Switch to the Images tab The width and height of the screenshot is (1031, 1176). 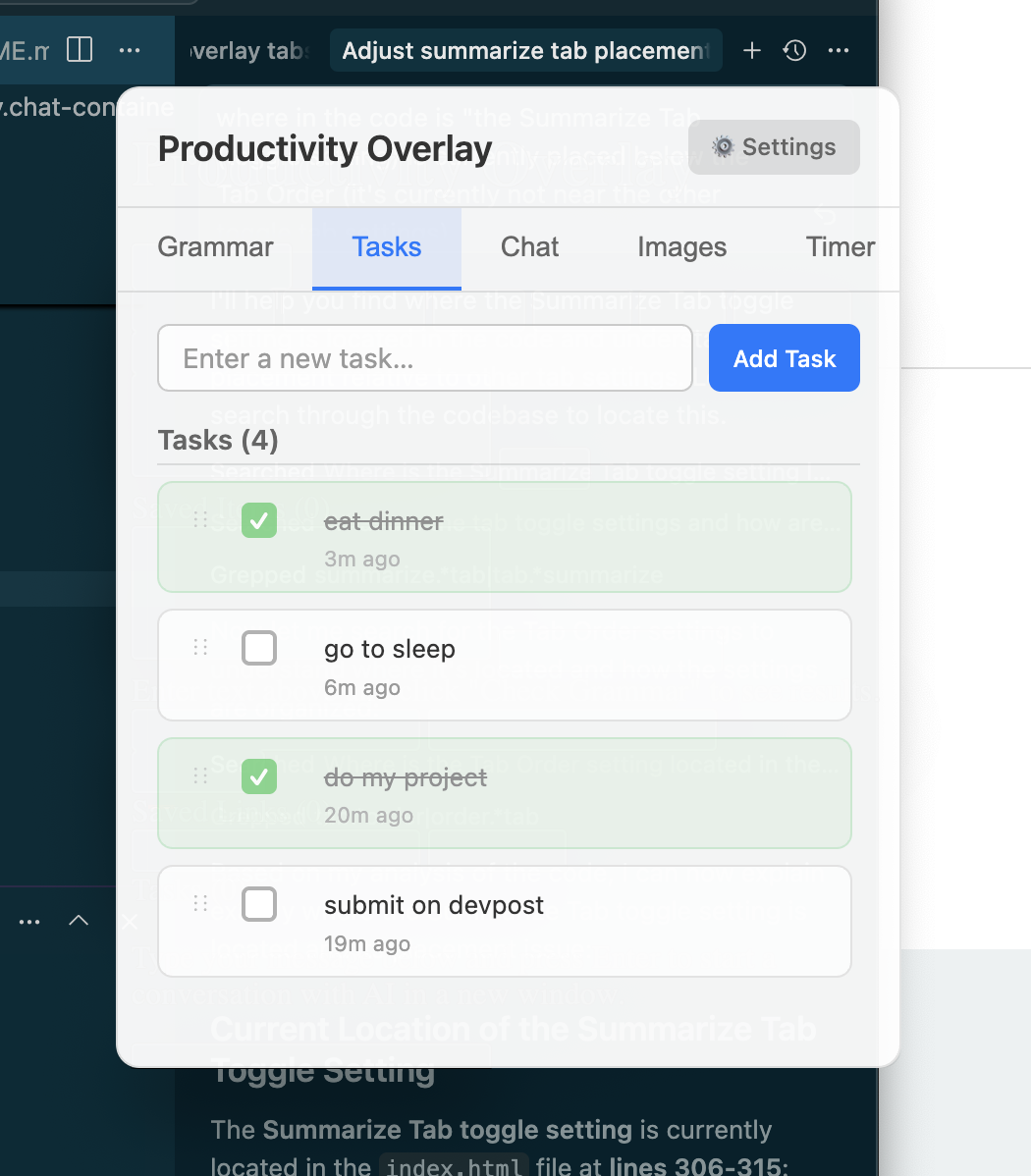click(x=682, y=246)
